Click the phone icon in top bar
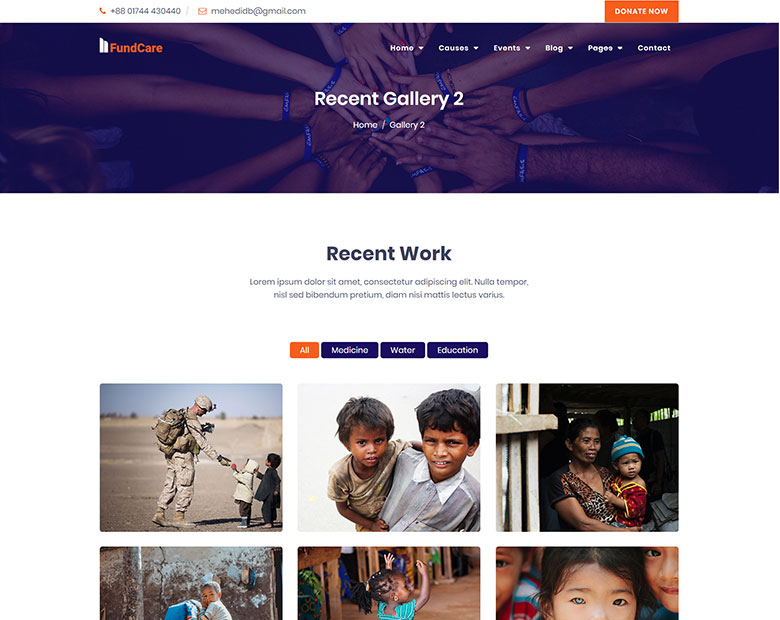The image size is (780, 620). click(102, 11)
